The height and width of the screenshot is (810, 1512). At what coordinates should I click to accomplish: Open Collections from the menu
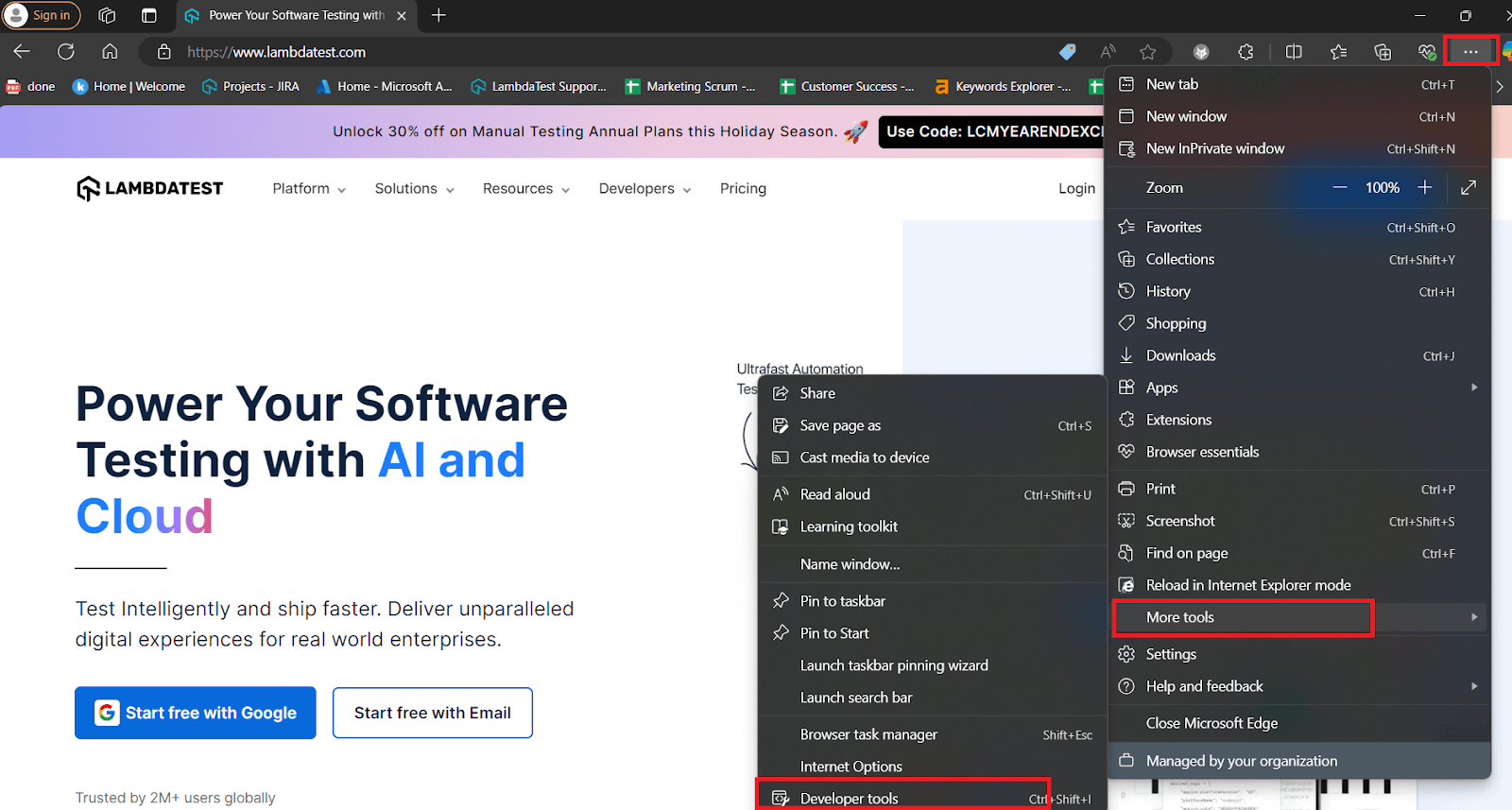(x=1297, y=259)
